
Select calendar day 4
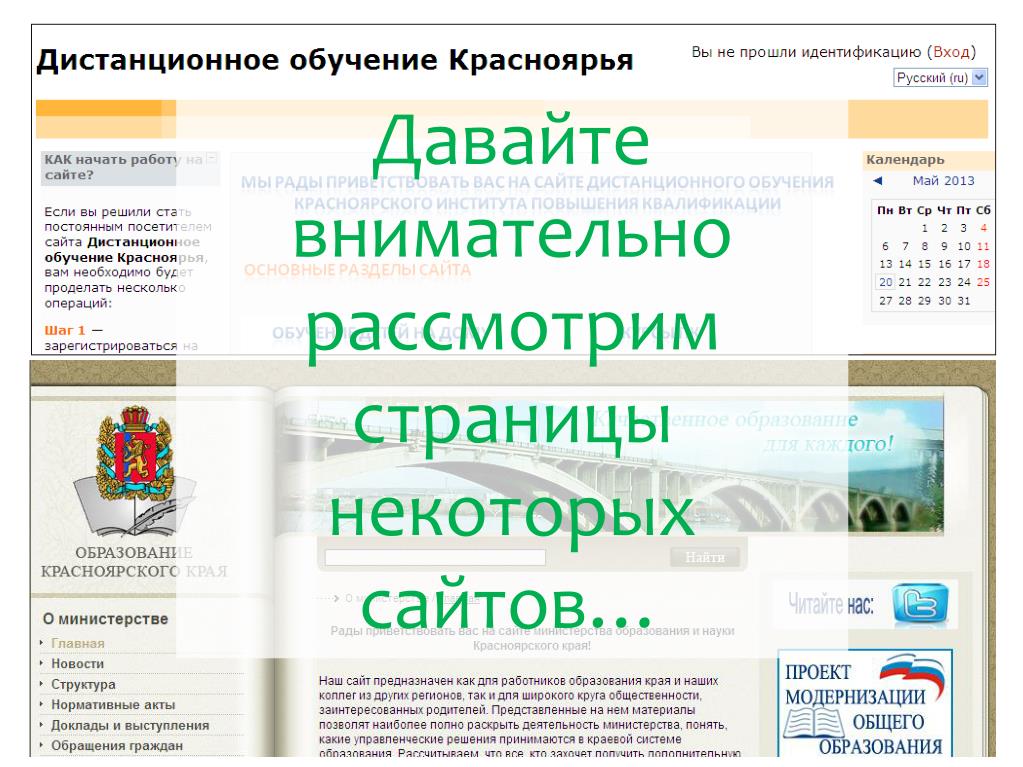984,228
